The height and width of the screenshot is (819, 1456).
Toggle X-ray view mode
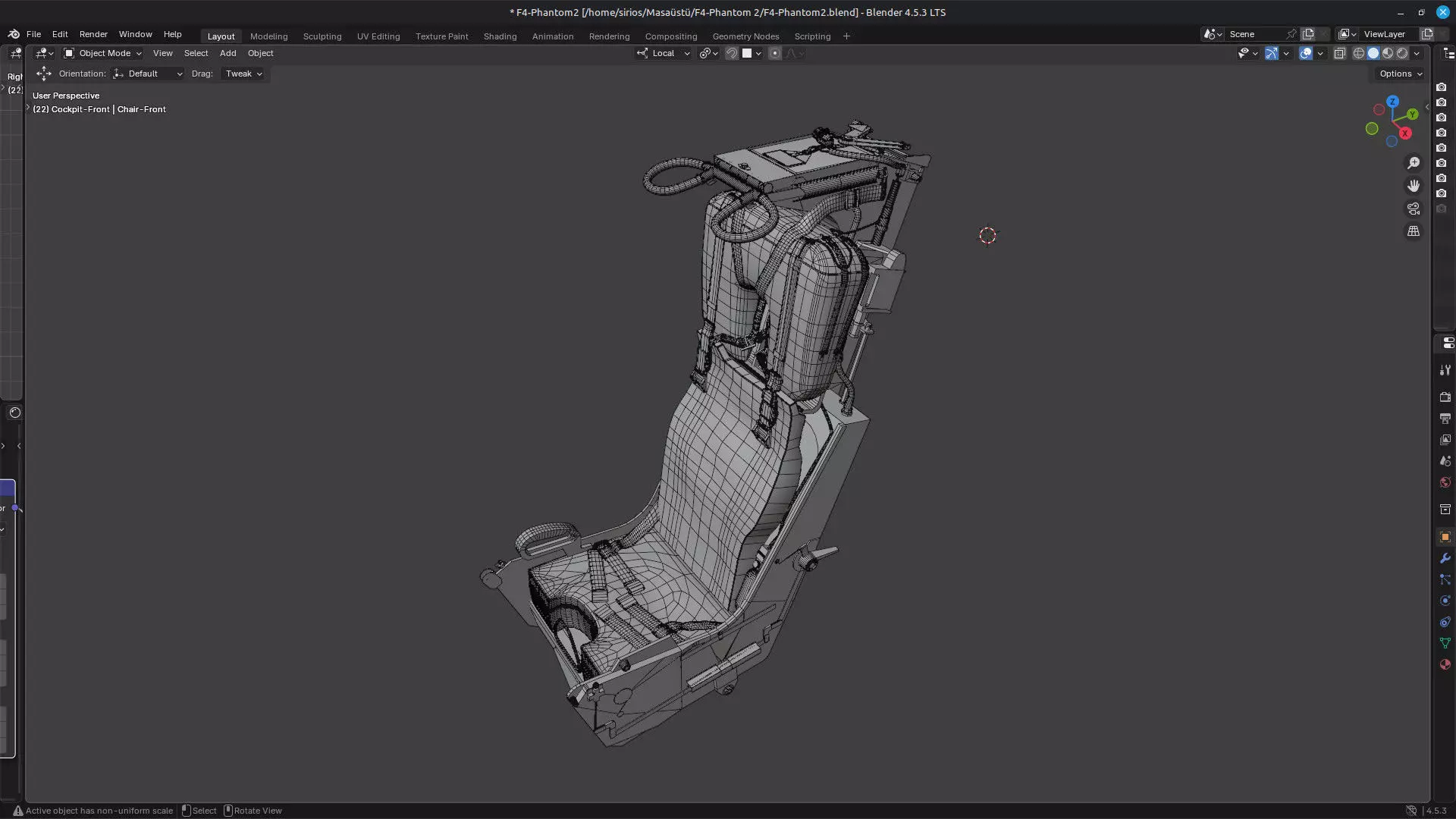[1339, 53]
